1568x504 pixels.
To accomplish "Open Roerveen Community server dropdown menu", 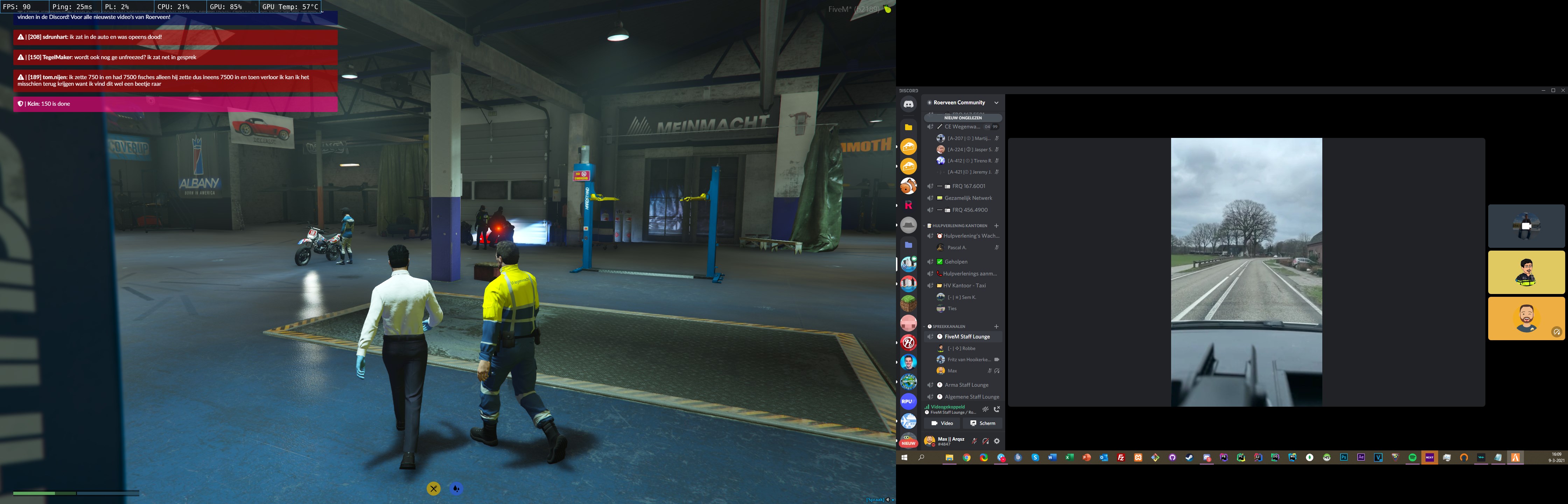I will 996,102.
